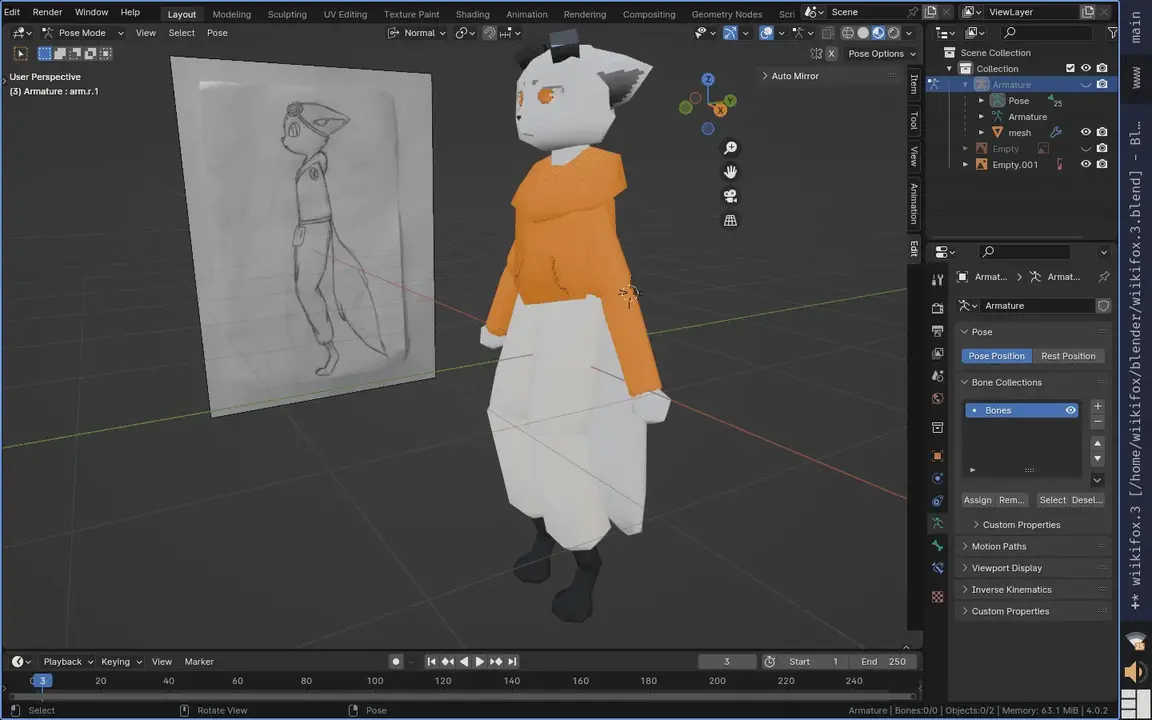
Task: Open the Keying dropdown in timeline
Action: pos(120,662)
